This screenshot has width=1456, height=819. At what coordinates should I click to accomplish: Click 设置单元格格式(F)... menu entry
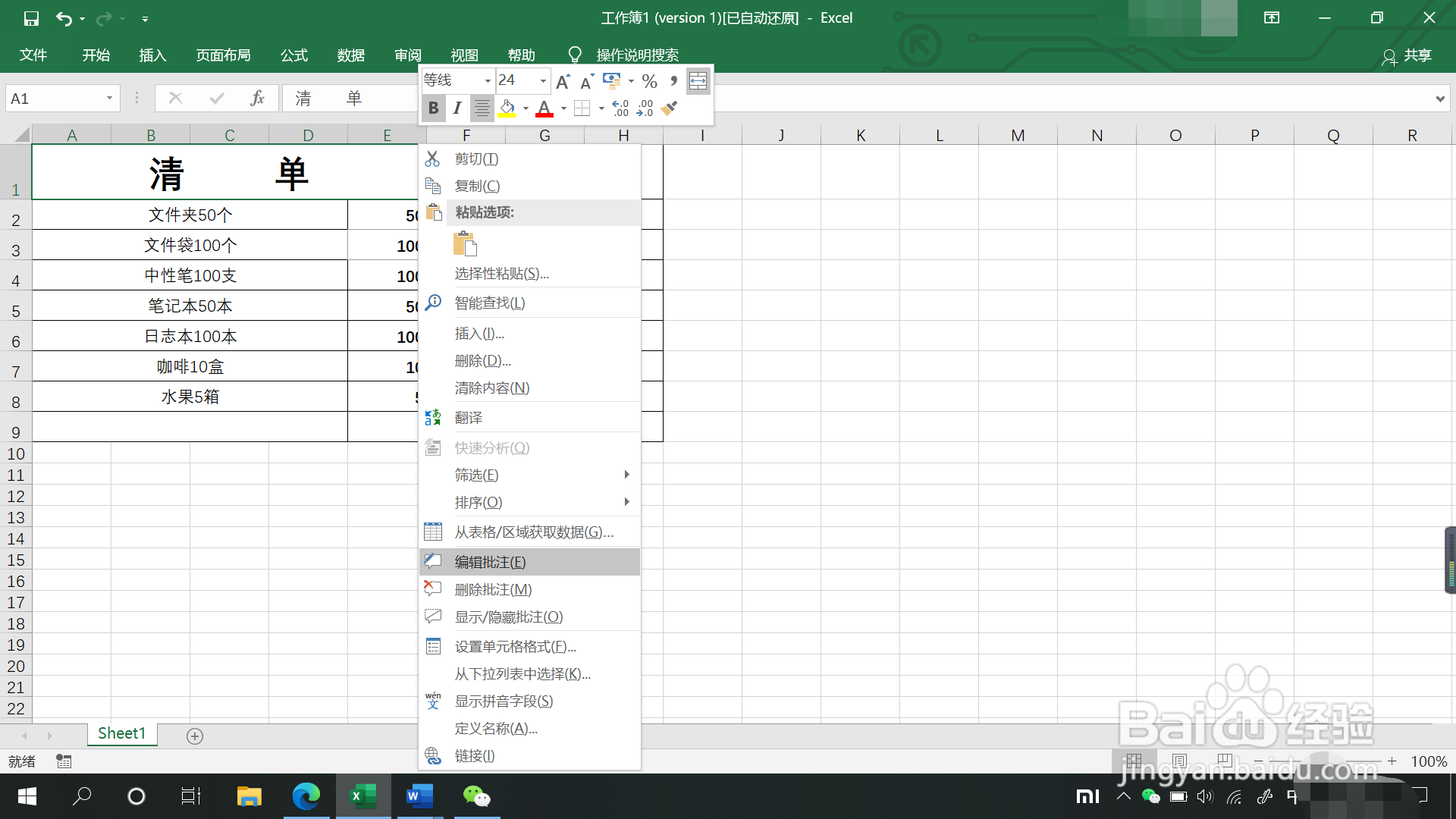515,646
